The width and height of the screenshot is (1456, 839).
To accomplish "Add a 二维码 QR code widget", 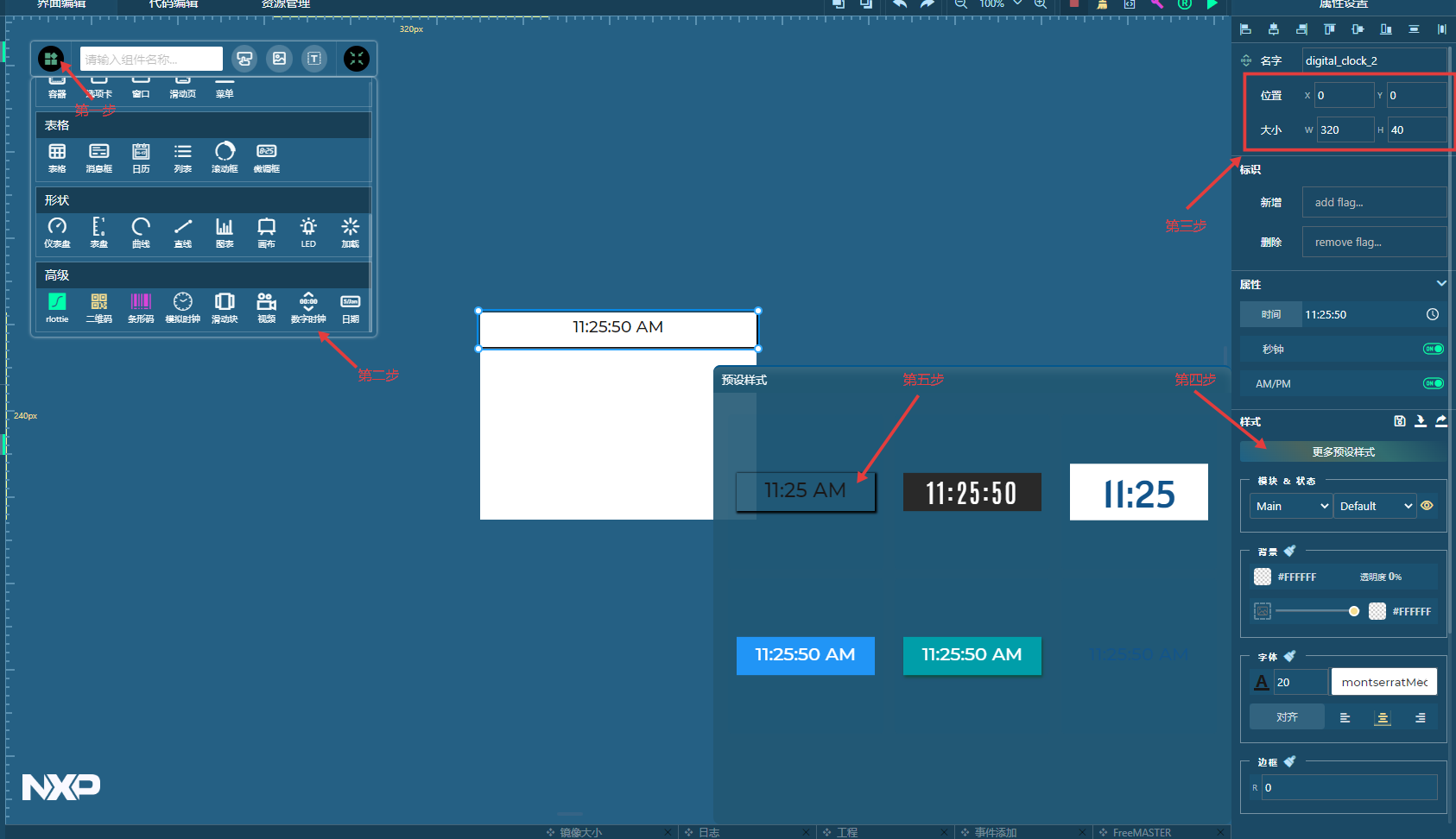I will pyautogui.click(x=98, y=306).
